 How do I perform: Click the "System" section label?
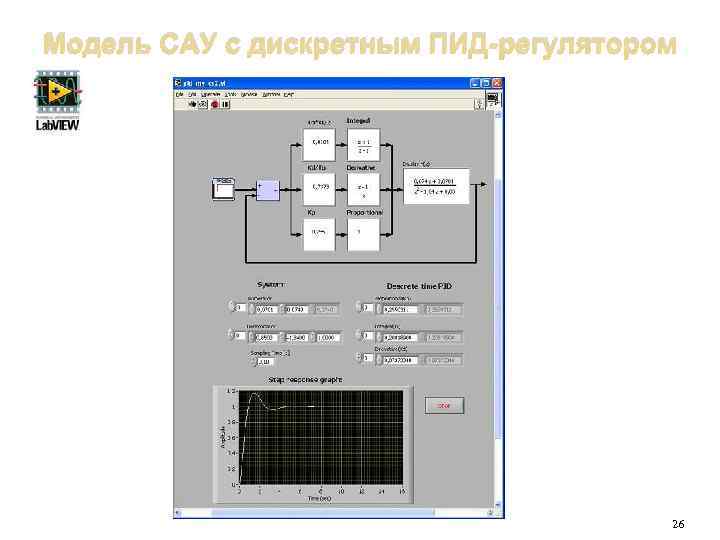click(271, 285)
